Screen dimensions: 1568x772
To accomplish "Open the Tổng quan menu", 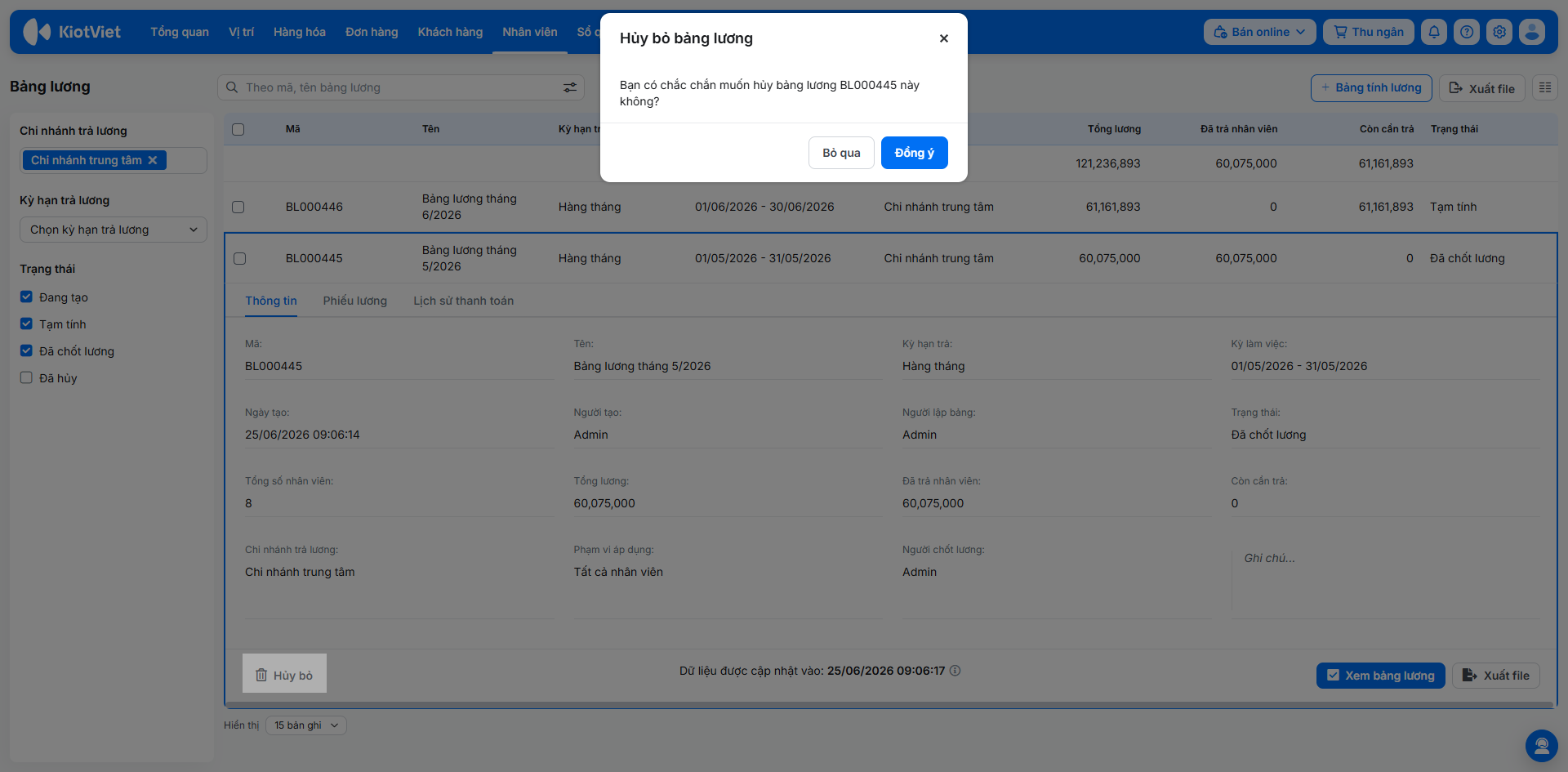I will tap(180, 32).
